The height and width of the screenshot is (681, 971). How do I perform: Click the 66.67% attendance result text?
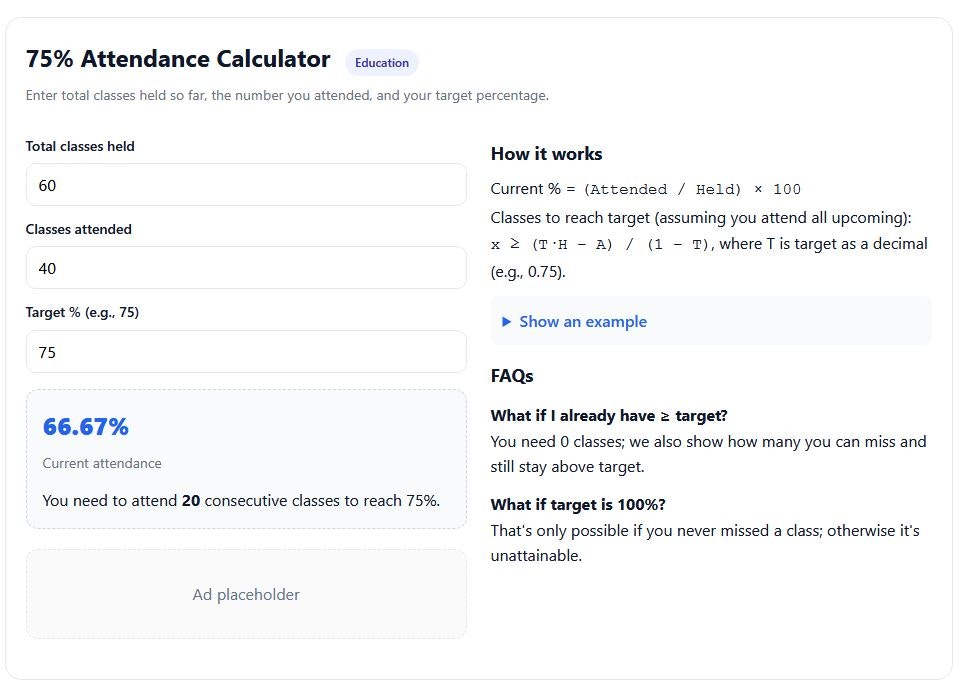84,426
